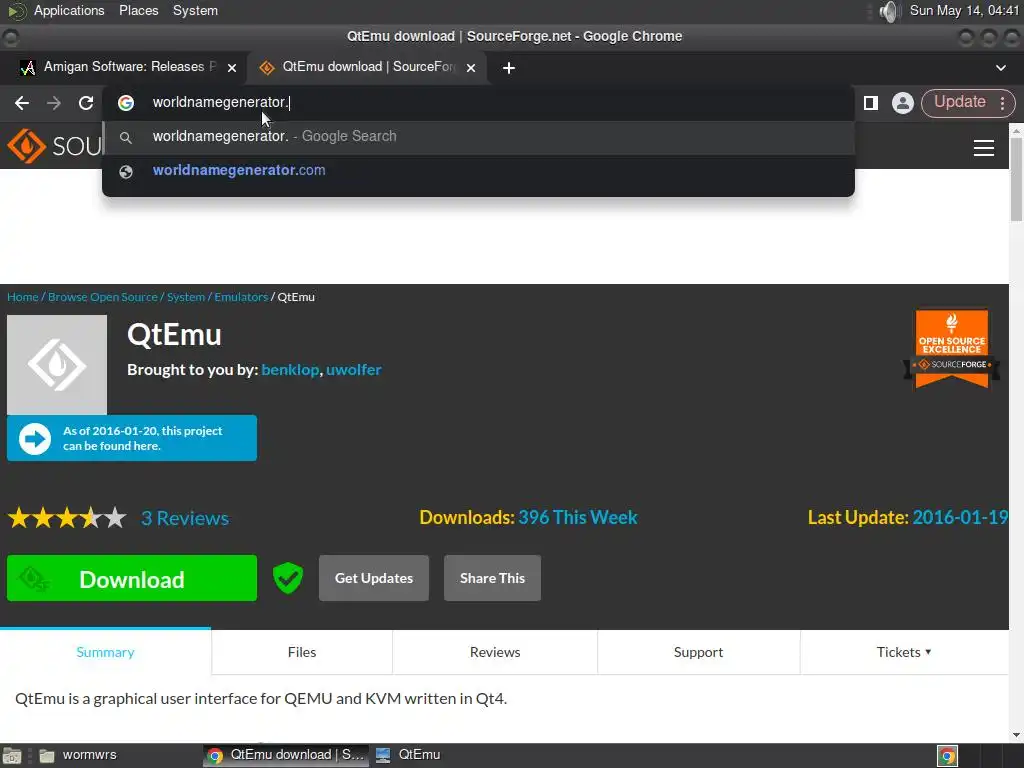
Task: Click the volume speaker icon in the panel
Action: click(x=888, y=11)
